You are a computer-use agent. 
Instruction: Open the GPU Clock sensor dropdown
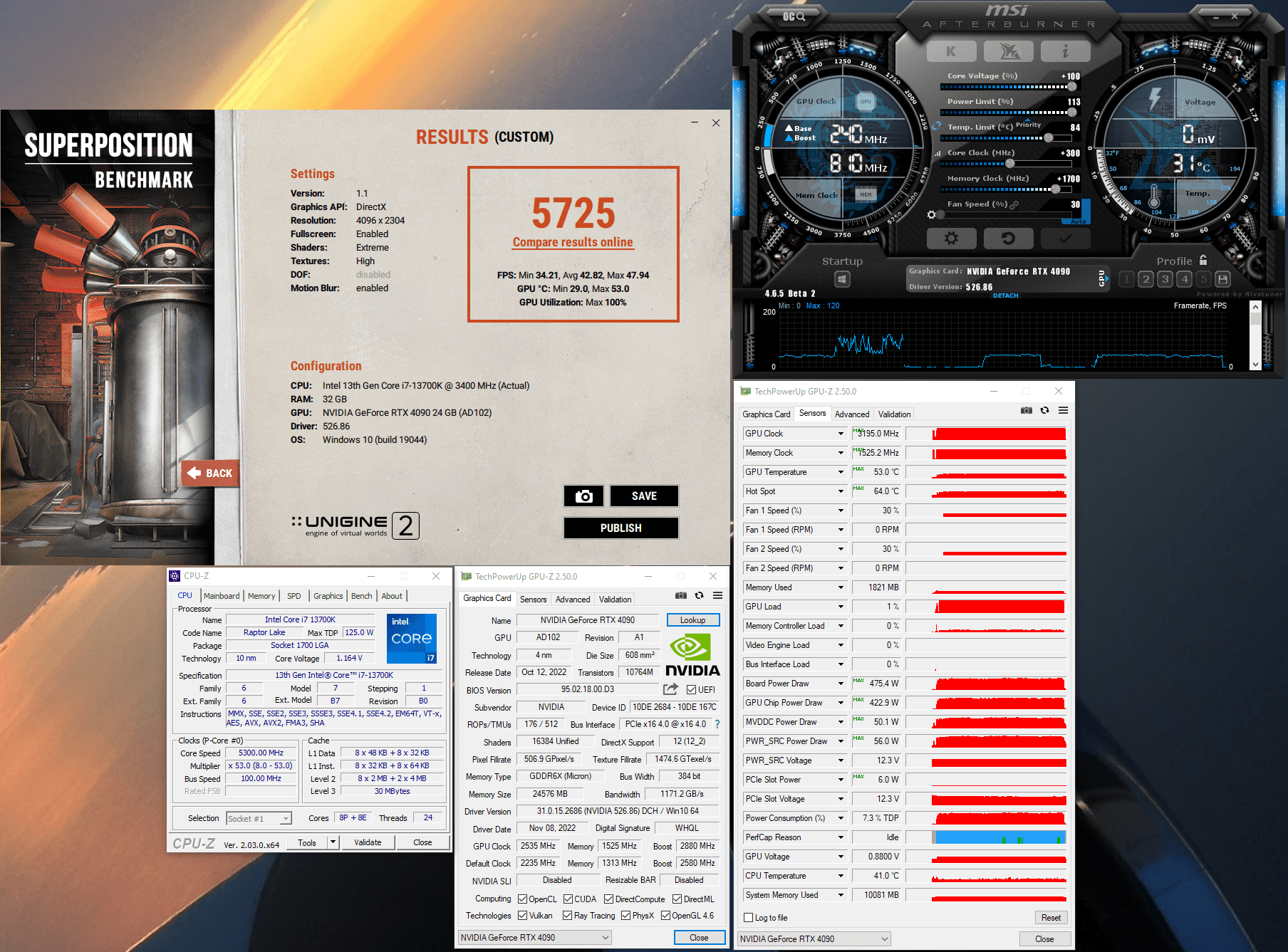(x=841, y=434)
